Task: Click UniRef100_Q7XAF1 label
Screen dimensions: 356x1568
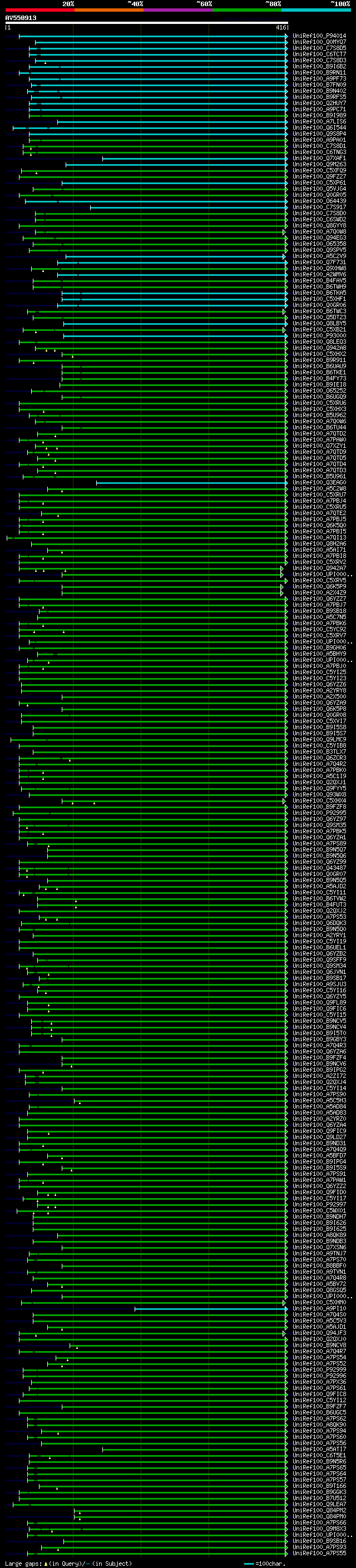Action: pyautogui.click(x=319, y=159)
